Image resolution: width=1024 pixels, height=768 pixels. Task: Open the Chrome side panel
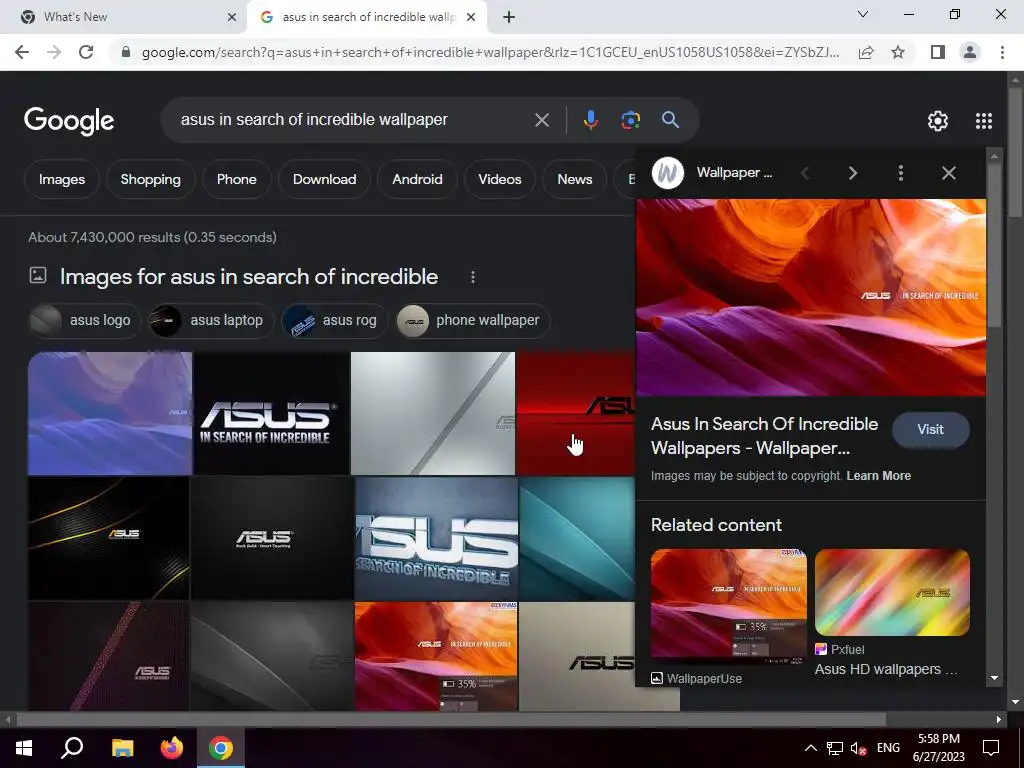pos(938,52)
